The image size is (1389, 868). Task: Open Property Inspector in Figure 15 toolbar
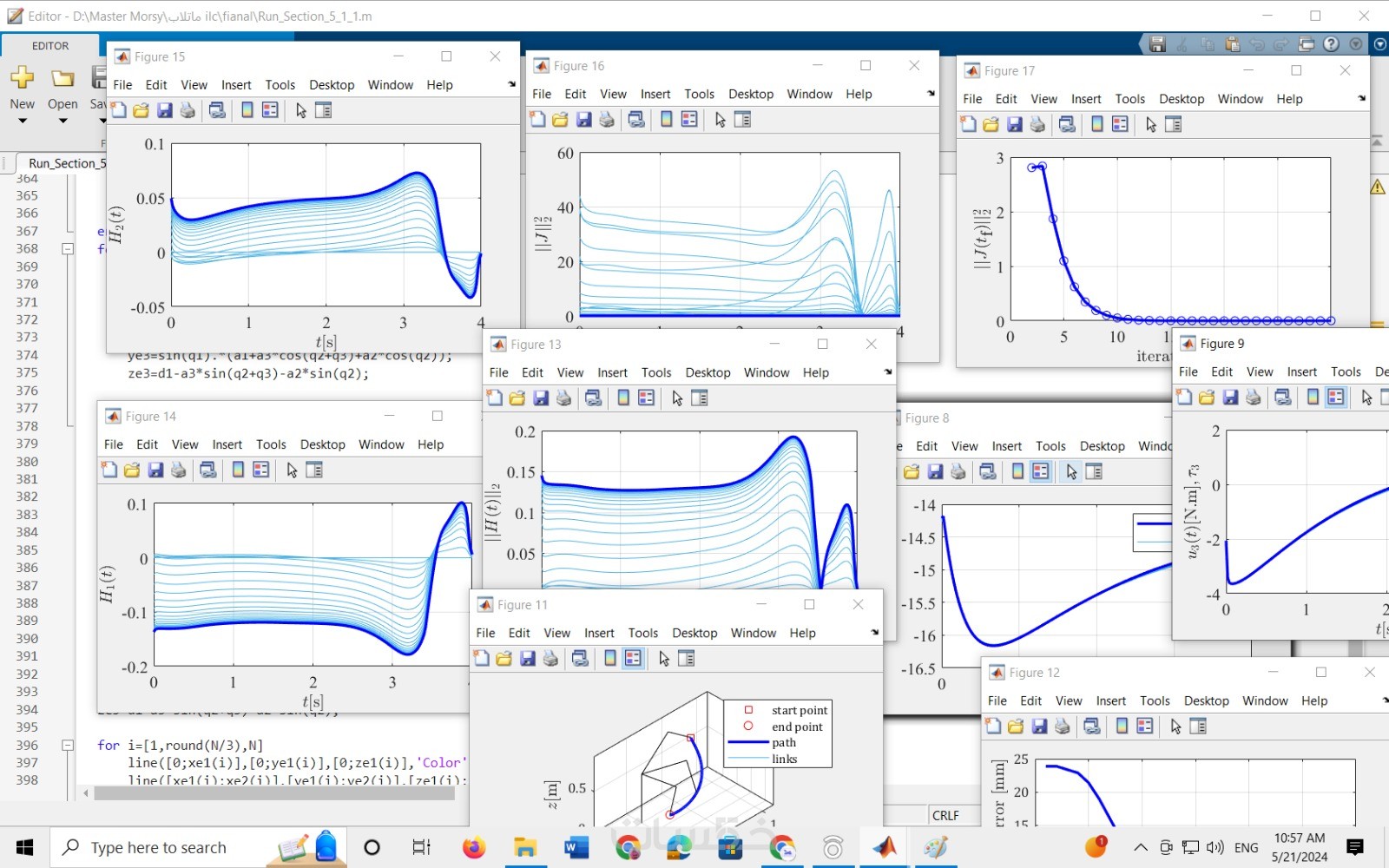[x=324, y=110]
